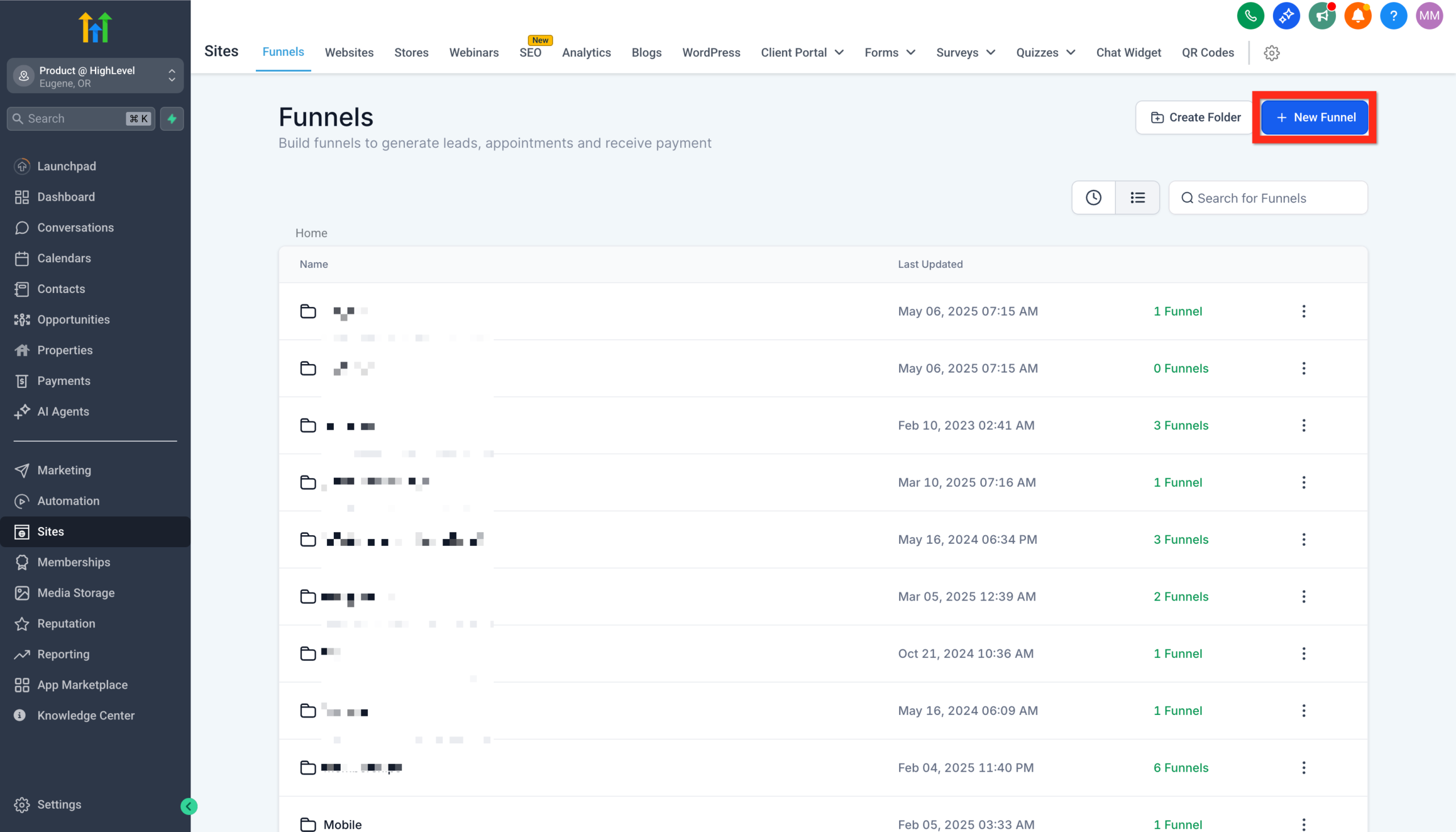Viewport: 1456px width, 832px height.
Task: Click the New Funnel button
Action: [1314, 117]
